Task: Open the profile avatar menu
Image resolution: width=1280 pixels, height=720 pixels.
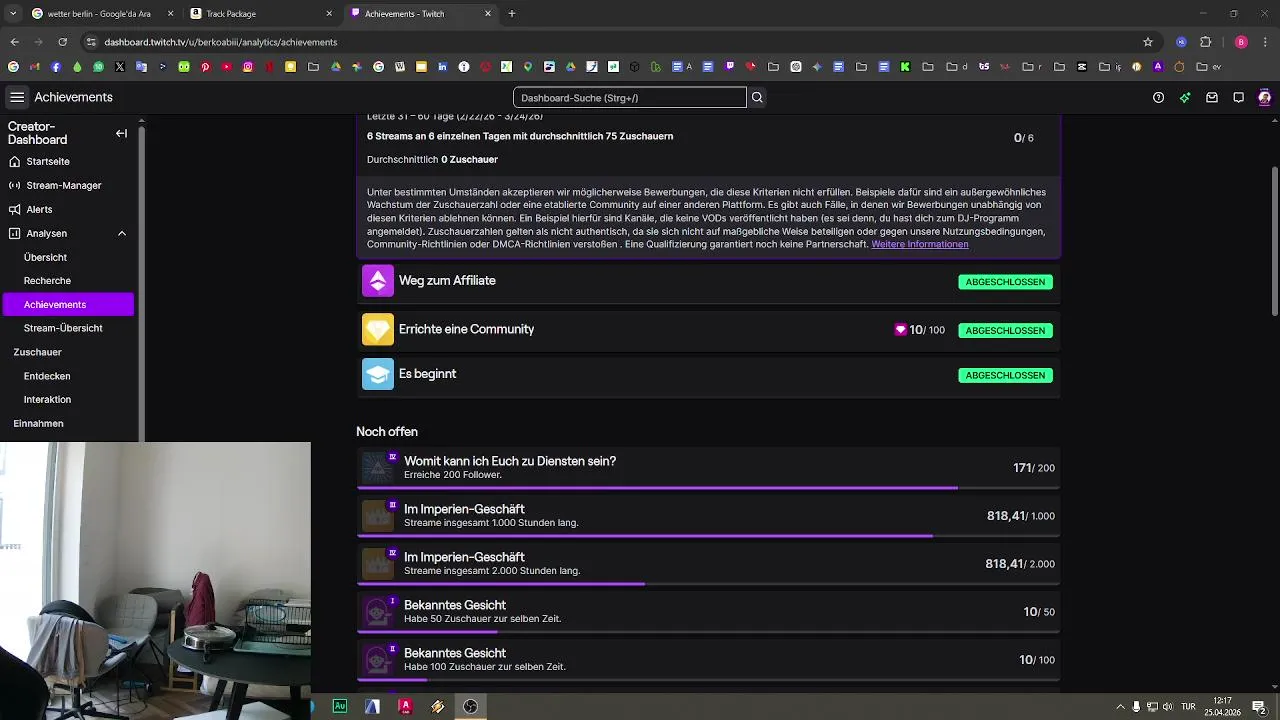Action: 1264,97
